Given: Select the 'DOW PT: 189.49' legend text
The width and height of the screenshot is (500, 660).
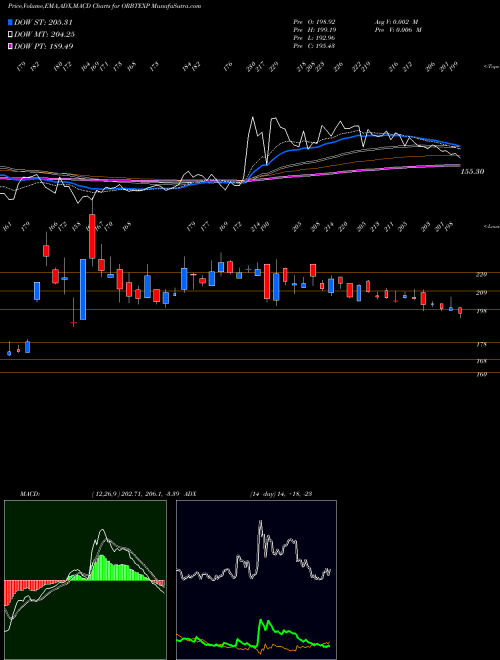Looking at the screenshot, I should click(44, 46).
